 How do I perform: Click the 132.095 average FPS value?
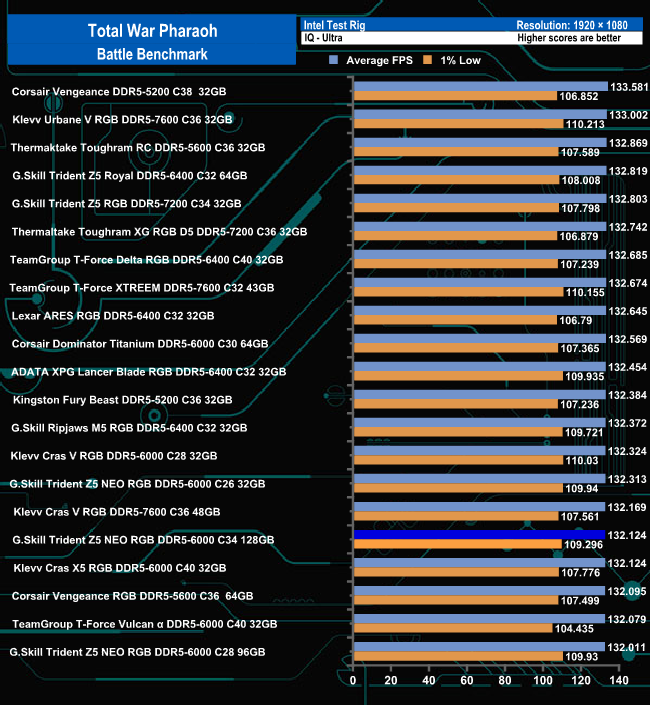coord(627,591)
